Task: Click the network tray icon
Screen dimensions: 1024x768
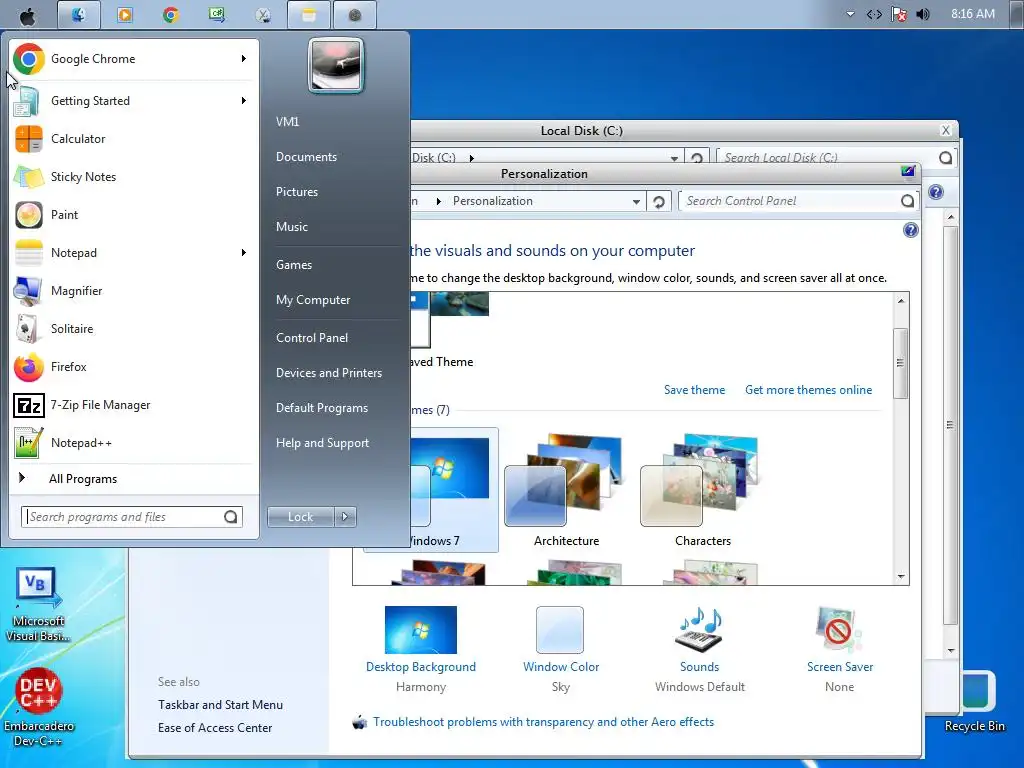Action: [x=874, y=14]
